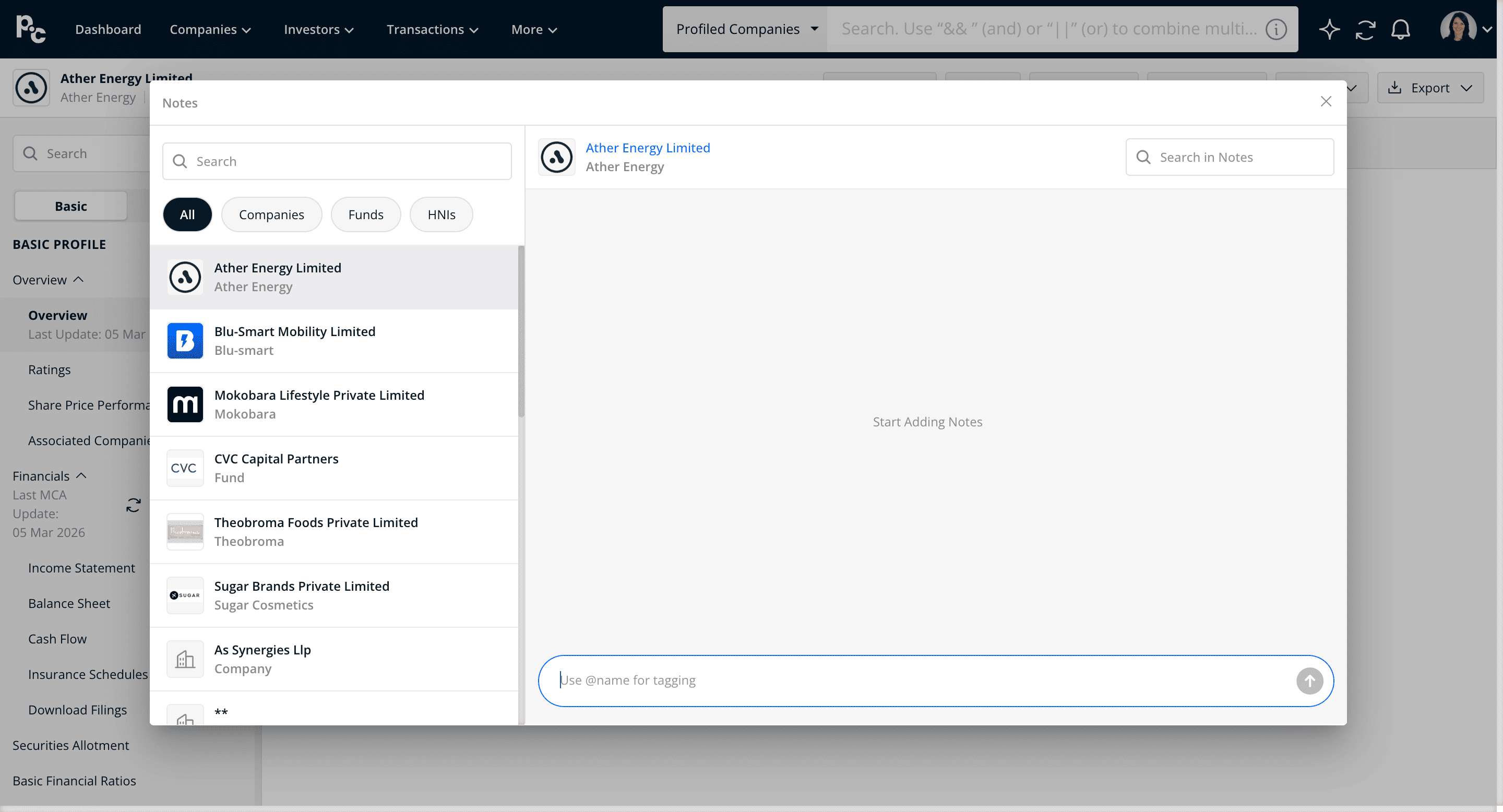The height and width of the screenshot is (812, 1503).
Task: Open Profiled Companies search scope dropdown
Action: point(746,29)
